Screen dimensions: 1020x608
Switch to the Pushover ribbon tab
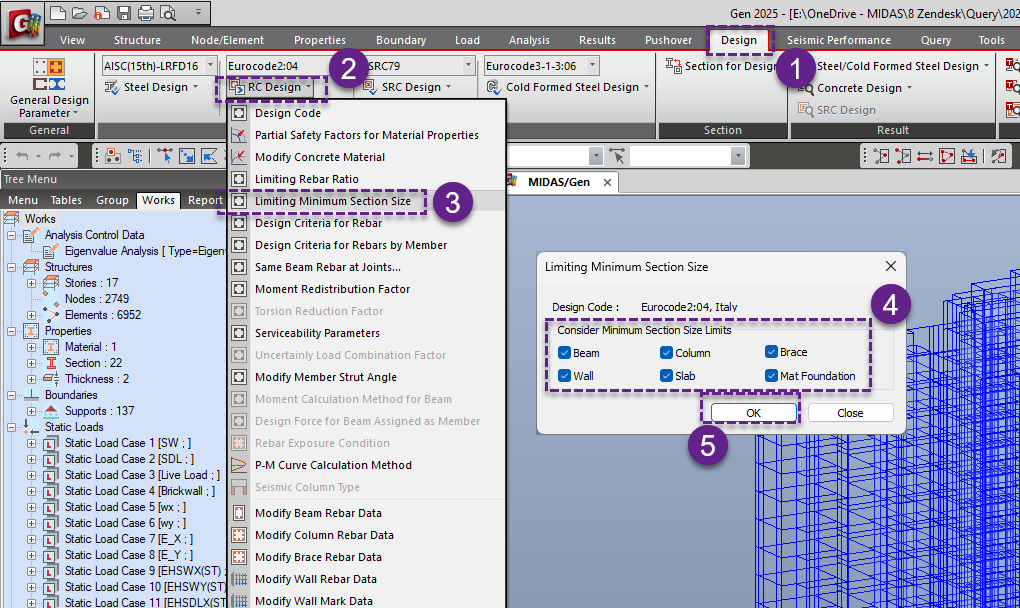668,40
